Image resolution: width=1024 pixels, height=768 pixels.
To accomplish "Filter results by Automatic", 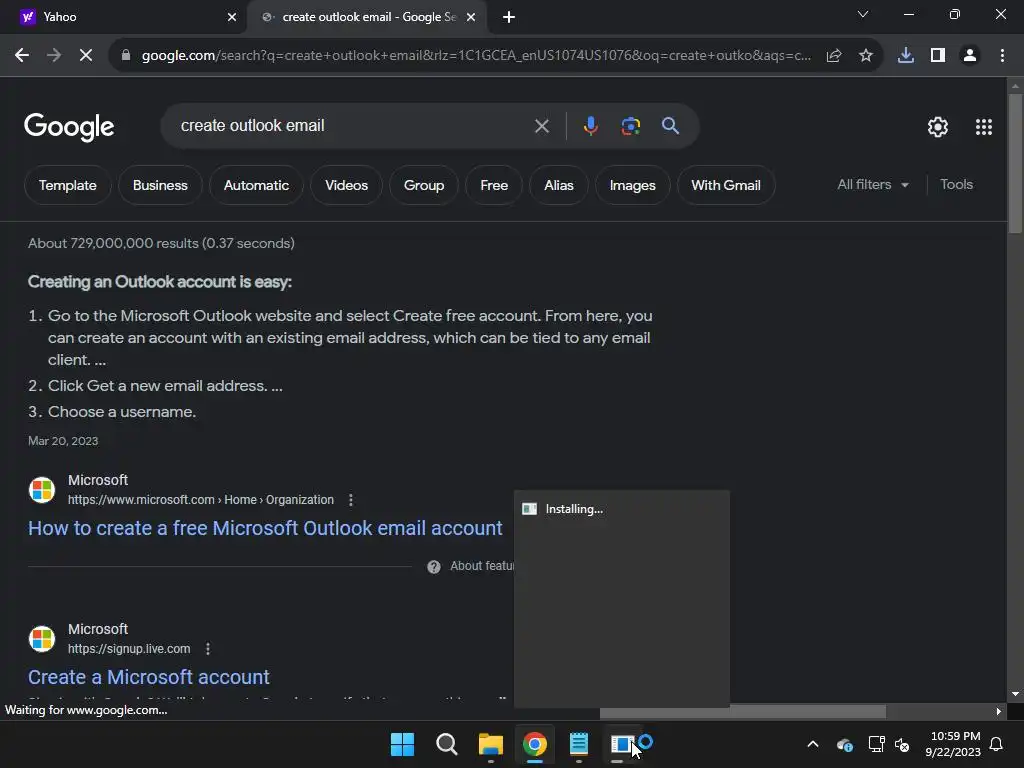I will [x=256, y=185].
